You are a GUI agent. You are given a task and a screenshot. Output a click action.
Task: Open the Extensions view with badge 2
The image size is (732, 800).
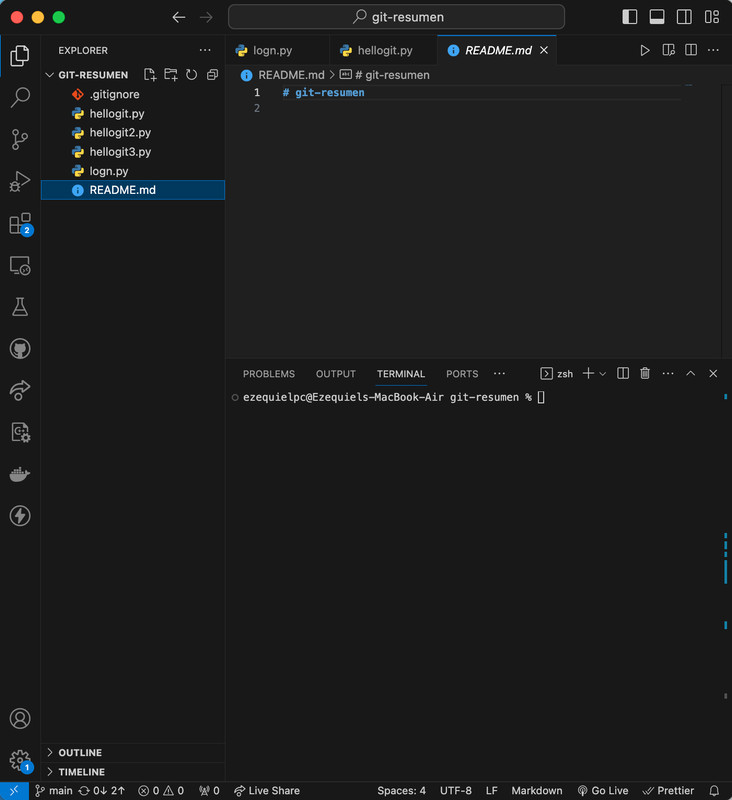coord(20,223)
